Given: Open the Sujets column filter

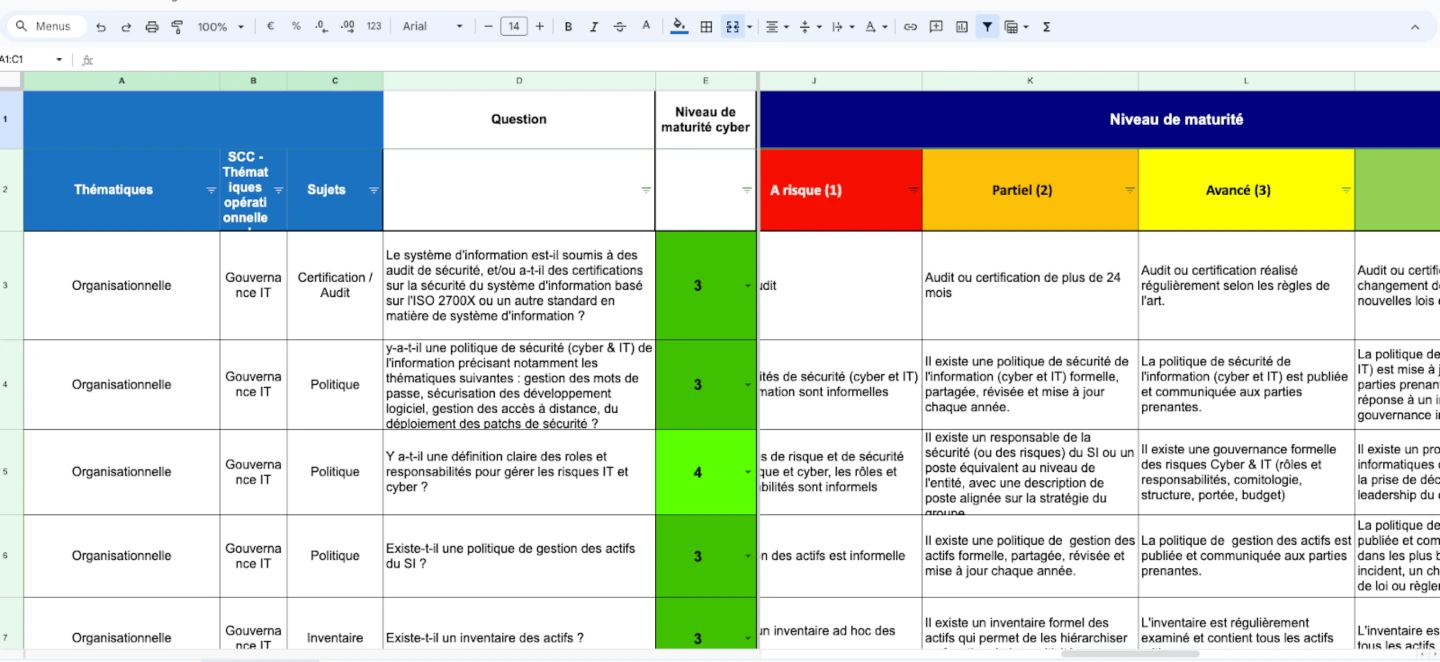Looking at the screenshot, I should click(x=374, y=190).
